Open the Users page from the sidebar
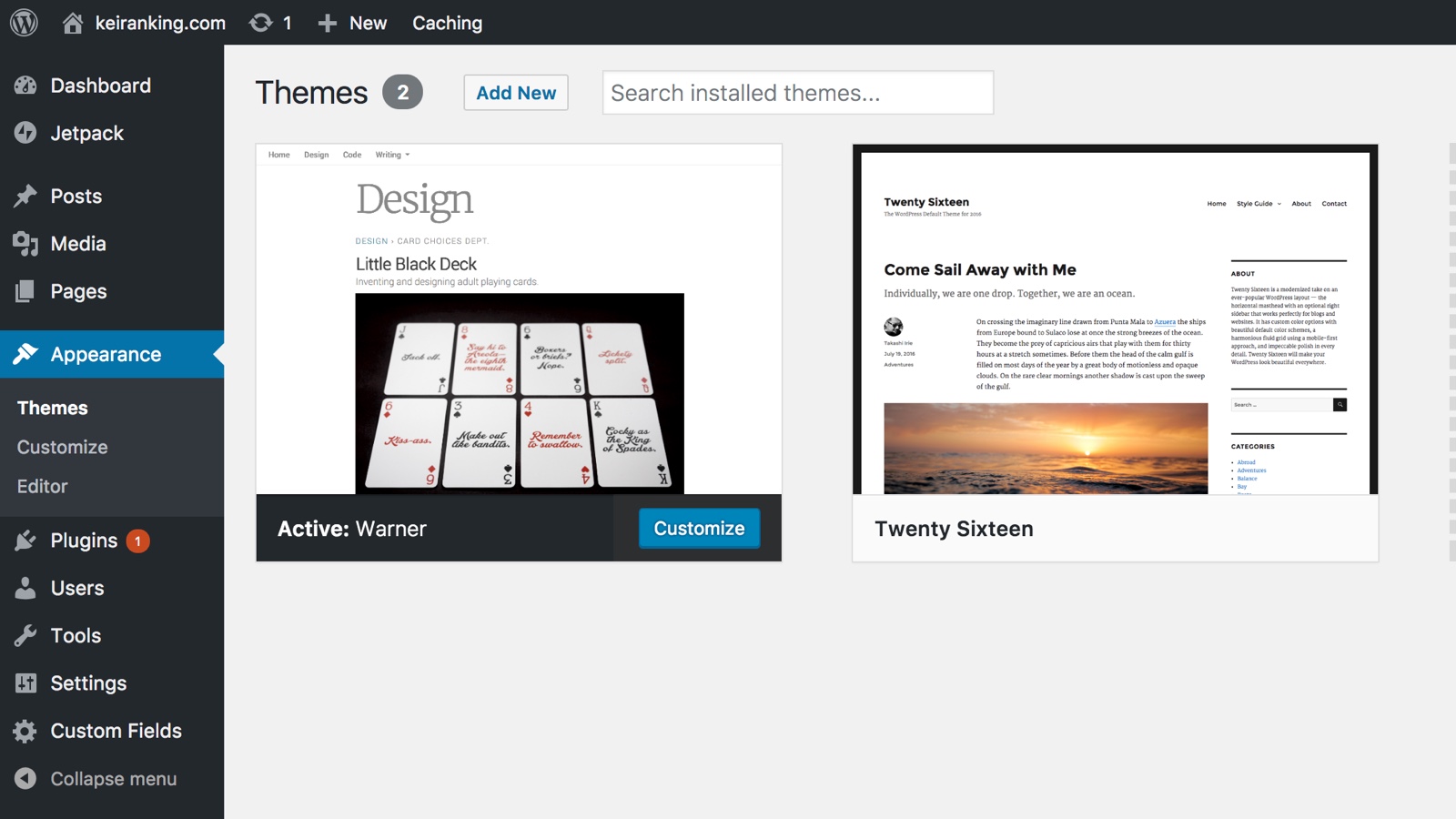 (x=77, y=588)
